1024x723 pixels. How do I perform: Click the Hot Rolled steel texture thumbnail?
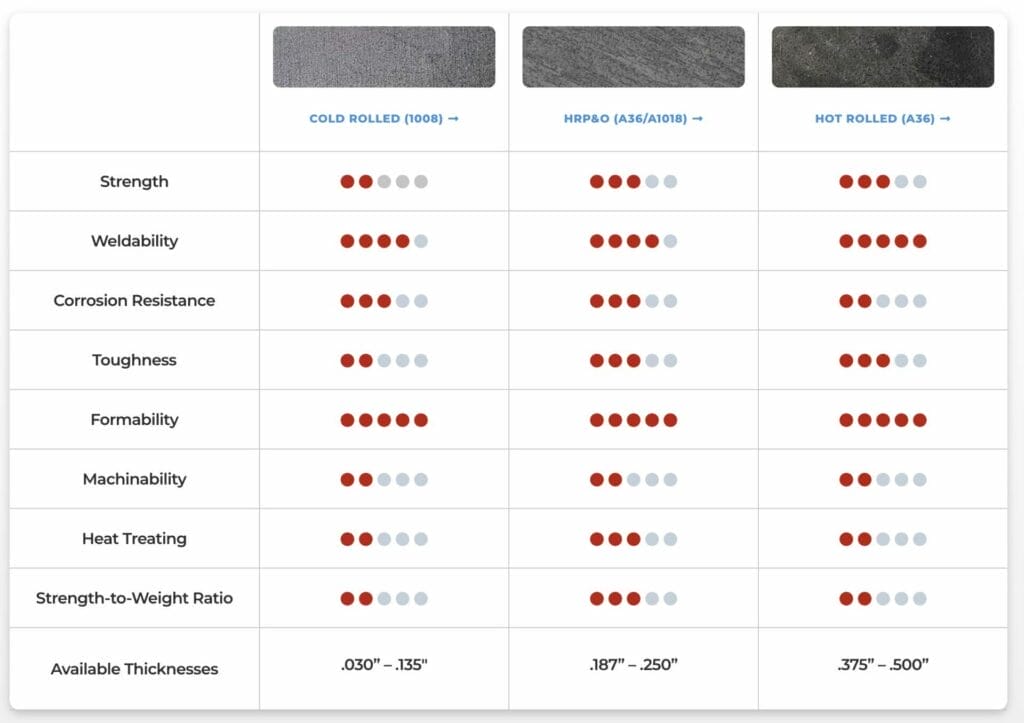pyautogui.click(x=882, y=57)
